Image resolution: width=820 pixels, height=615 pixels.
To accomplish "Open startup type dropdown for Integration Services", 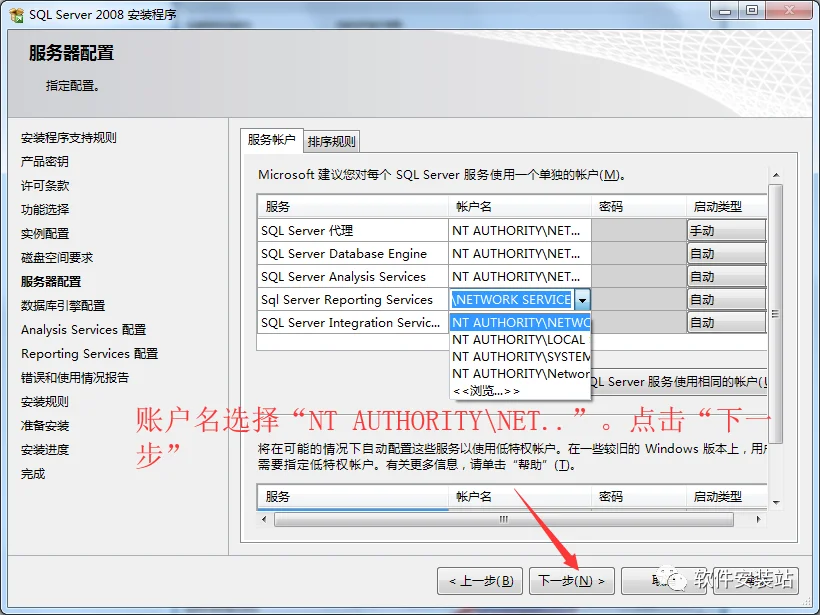I will [726, 323].
